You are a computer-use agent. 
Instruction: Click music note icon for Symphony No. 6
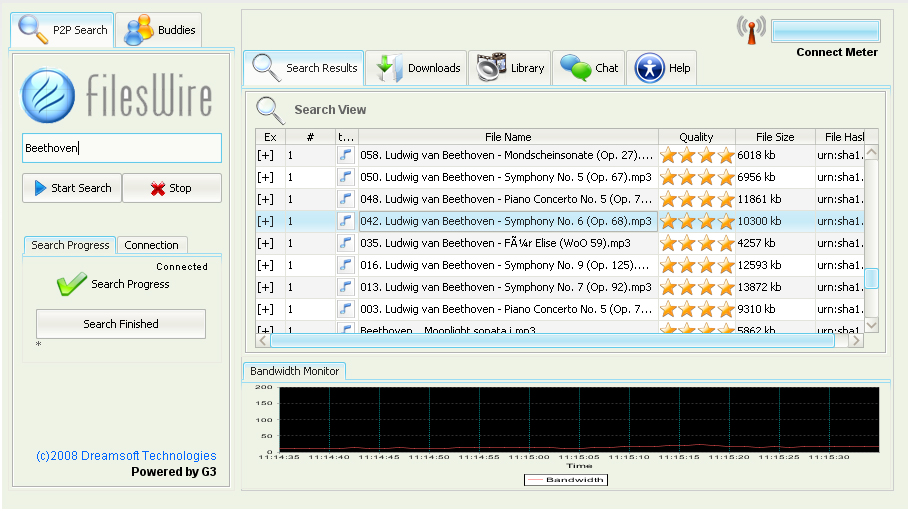click(346, 221)
